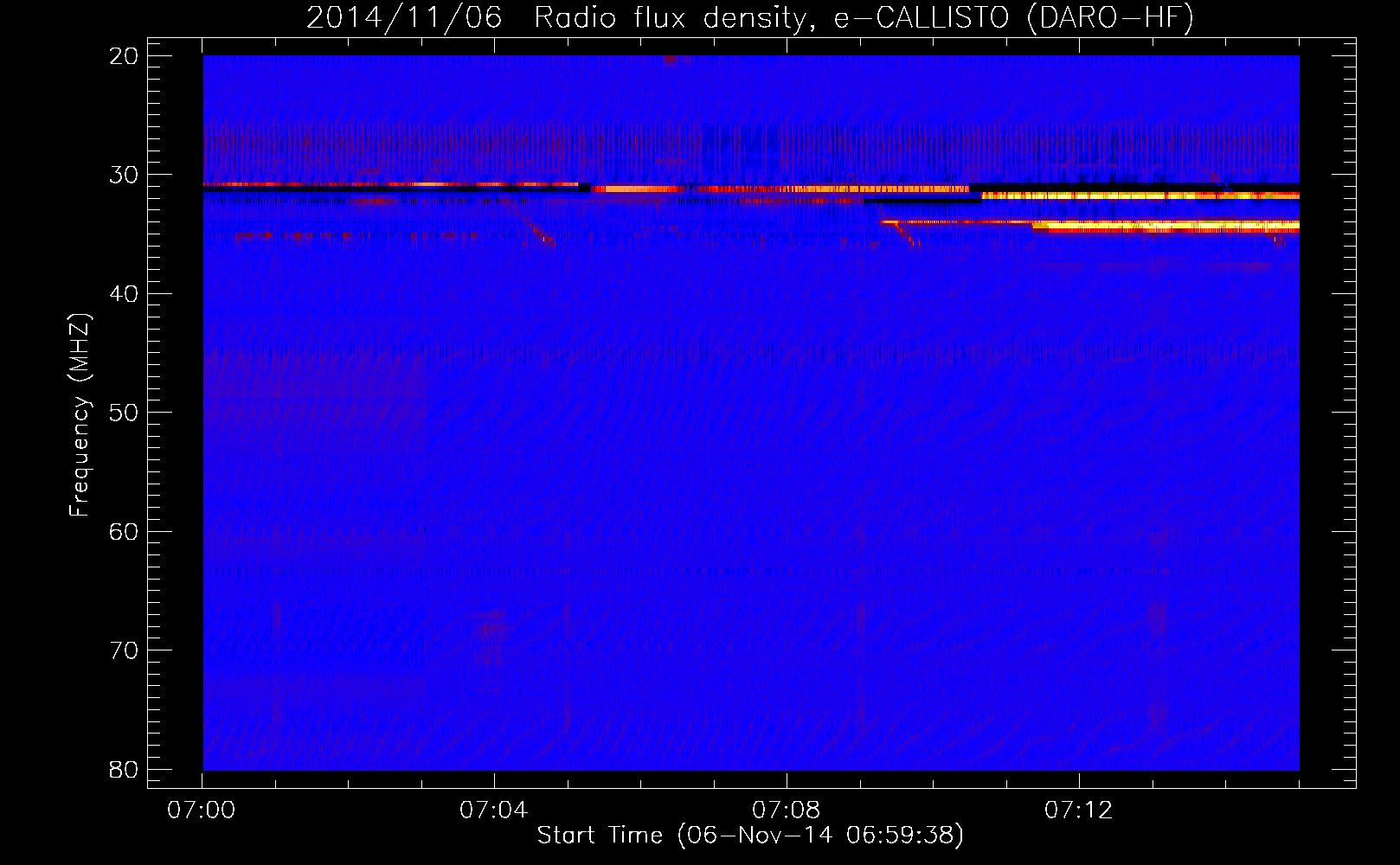Click the 07:12 time tick label
The image size is (1400, 865).
point(1078,811)
